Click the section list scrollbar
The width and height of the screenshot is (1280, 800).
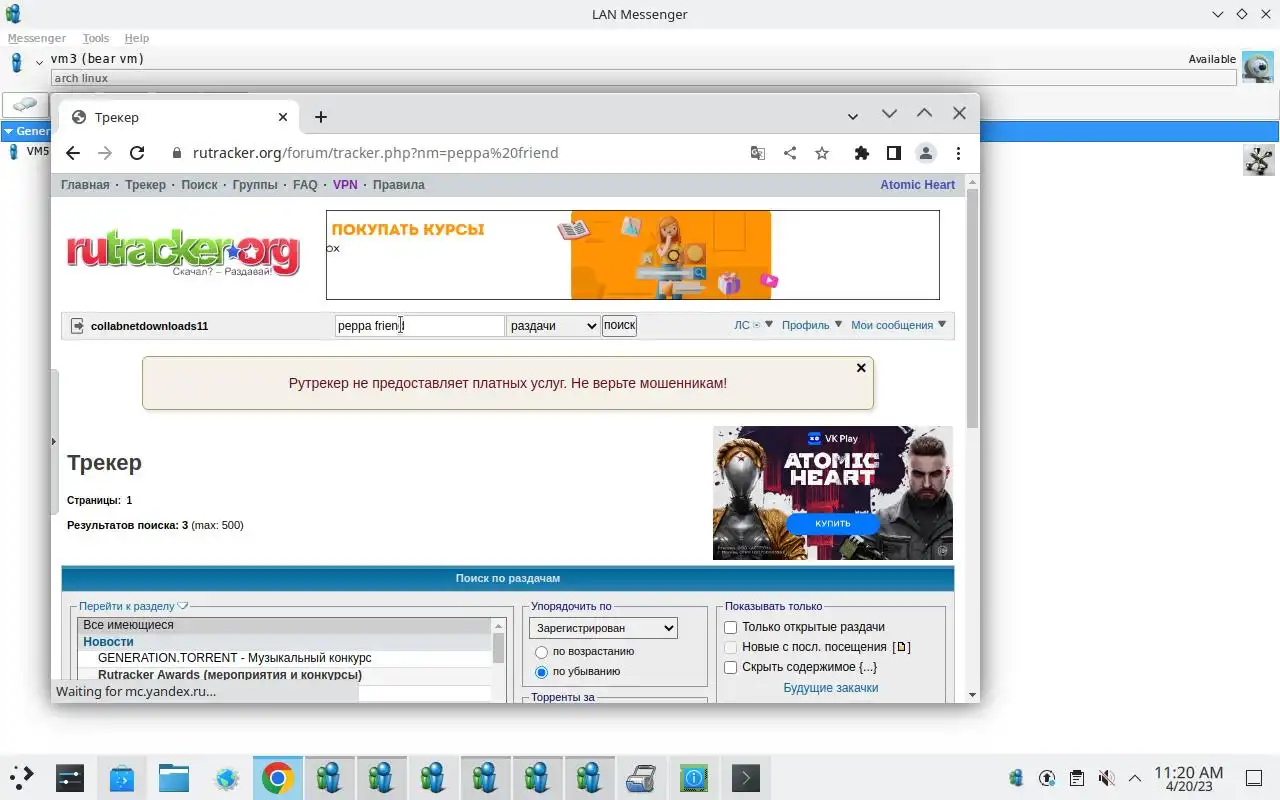498,648
